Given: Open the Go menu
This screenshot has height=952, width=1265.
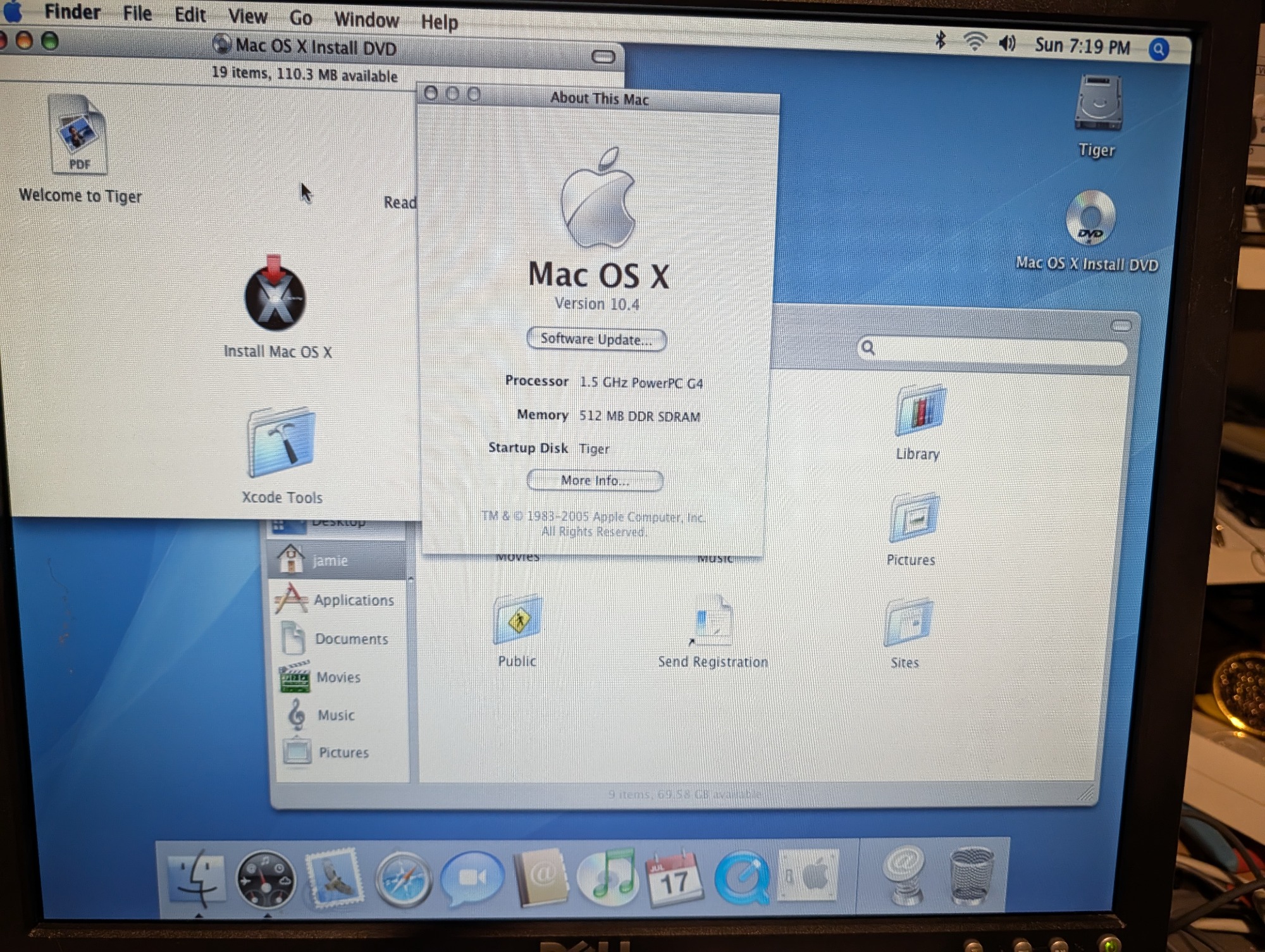Looking at the screenshot, I should 300,18.
